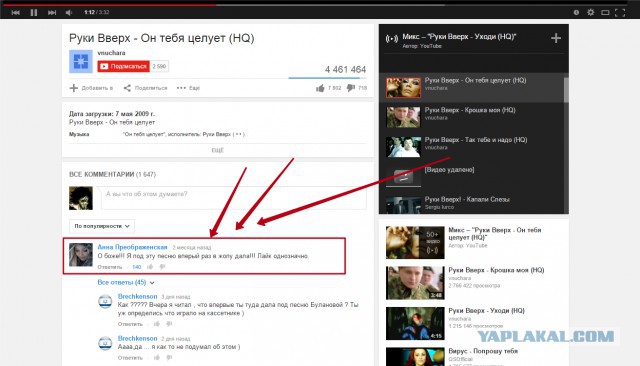Click the Добавить в plus icon
640x366 pixels.
pos(74,88)
